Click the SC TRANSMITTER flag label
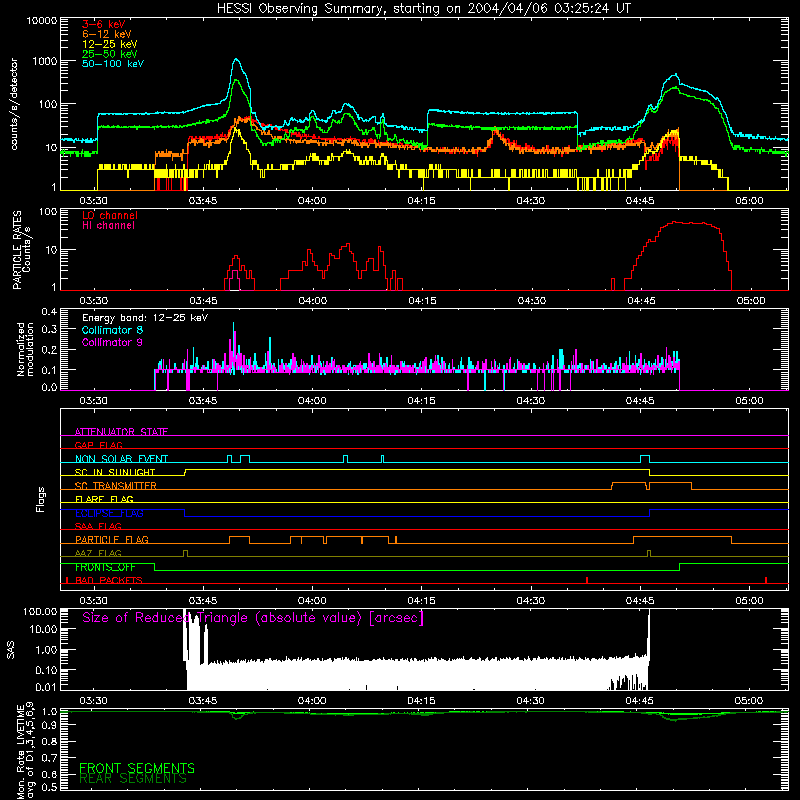Viewport: 800px width, 800px height. pyautogui.click(x=116, y=485)
